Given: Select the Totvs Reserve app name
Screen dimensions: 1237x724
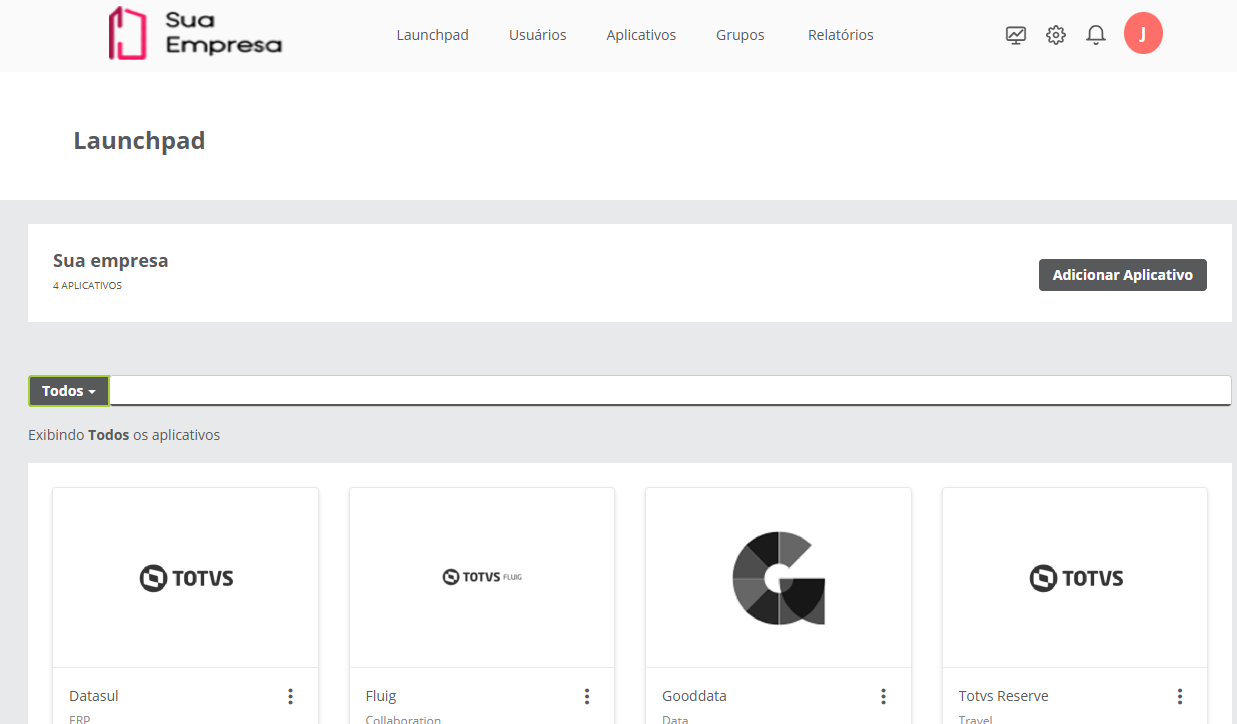Looking at the screenshot, I should pyautogui.click(x=1003, y=696).
